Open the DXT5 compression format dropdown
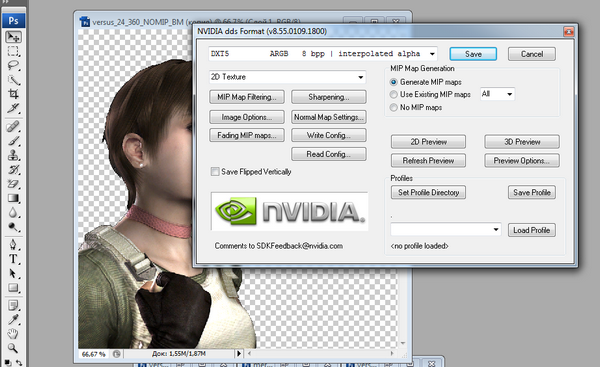 323,54
